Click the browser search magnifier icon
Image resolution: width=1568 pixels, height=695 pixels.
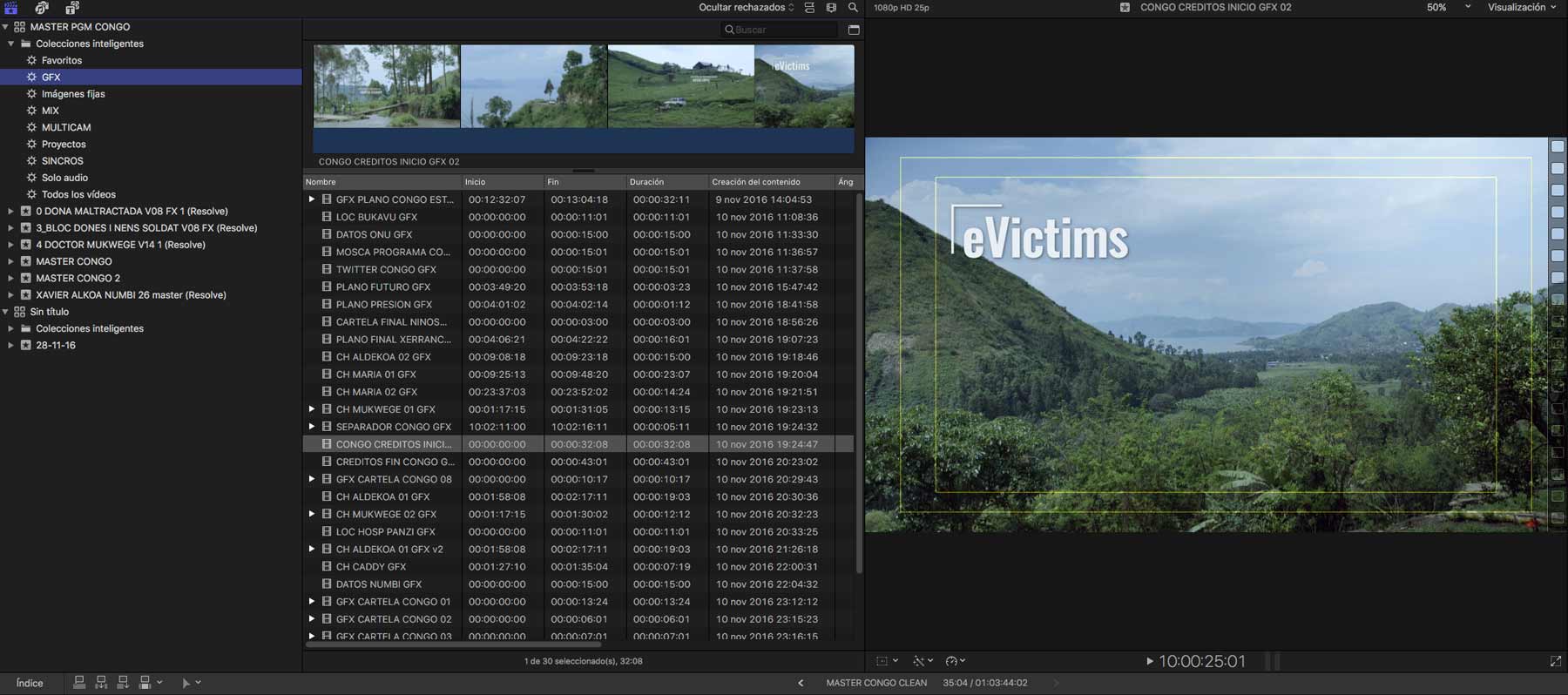(x=853, y=8)
